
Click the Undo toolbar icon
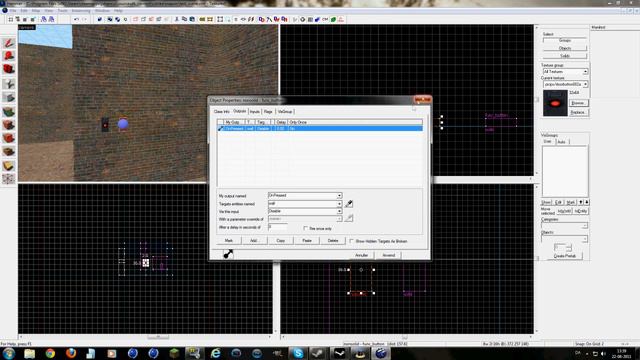tap(76, 19)
